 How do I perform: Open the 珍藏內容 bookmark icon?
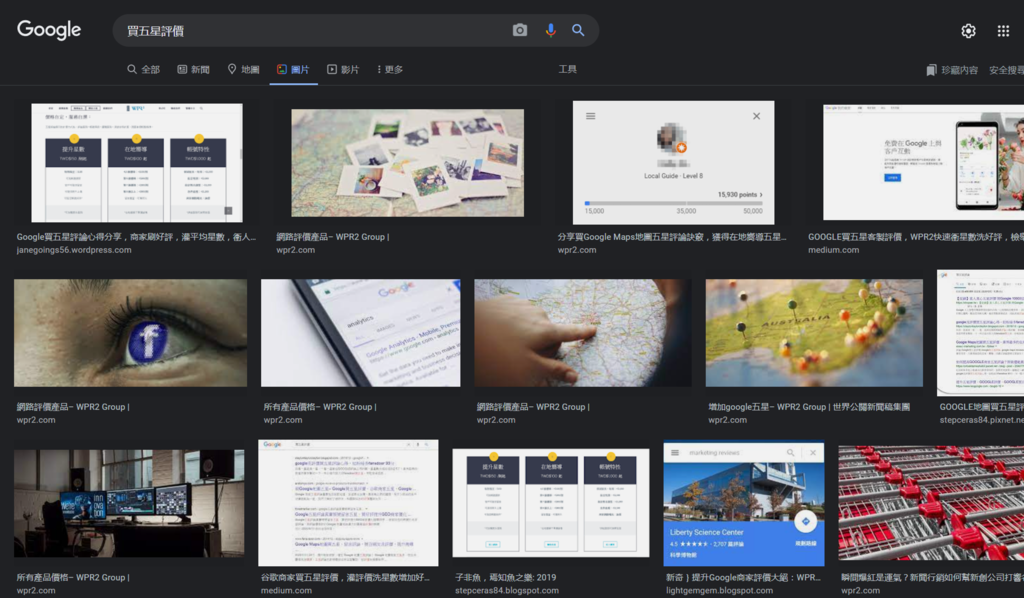(931, 70)
